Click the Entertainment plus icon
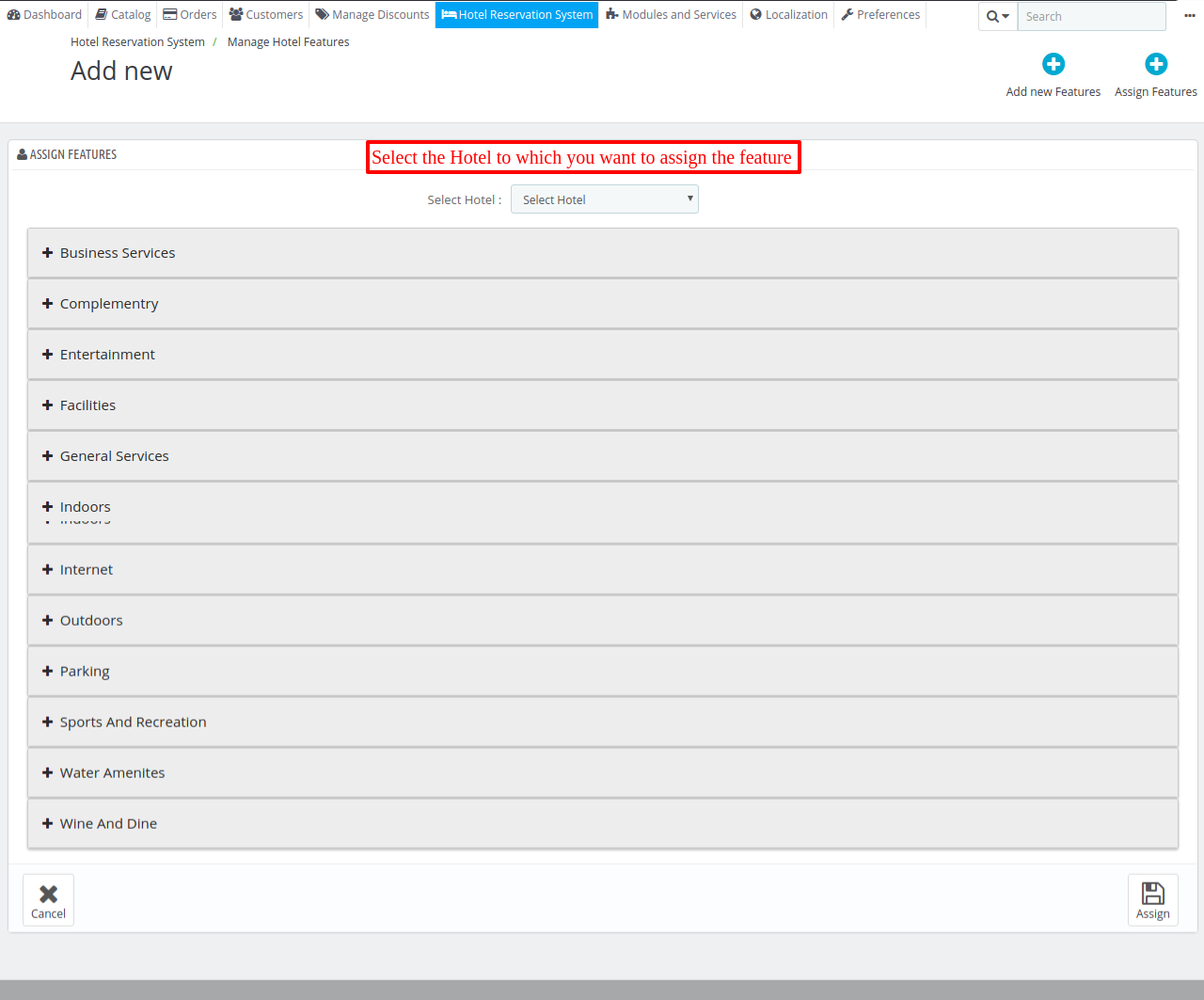The height and width of the screenshot is (1000, 1204). [x=47, y=355]
